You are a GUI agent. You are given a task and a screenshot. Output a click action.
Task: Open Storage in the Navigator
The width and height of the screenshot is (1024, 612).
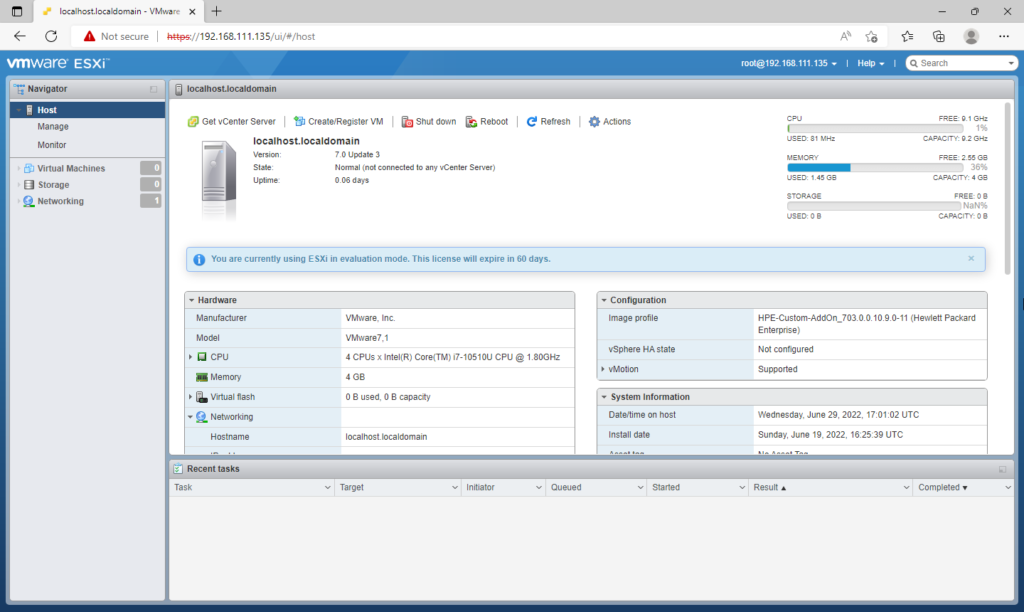(53, 185)
